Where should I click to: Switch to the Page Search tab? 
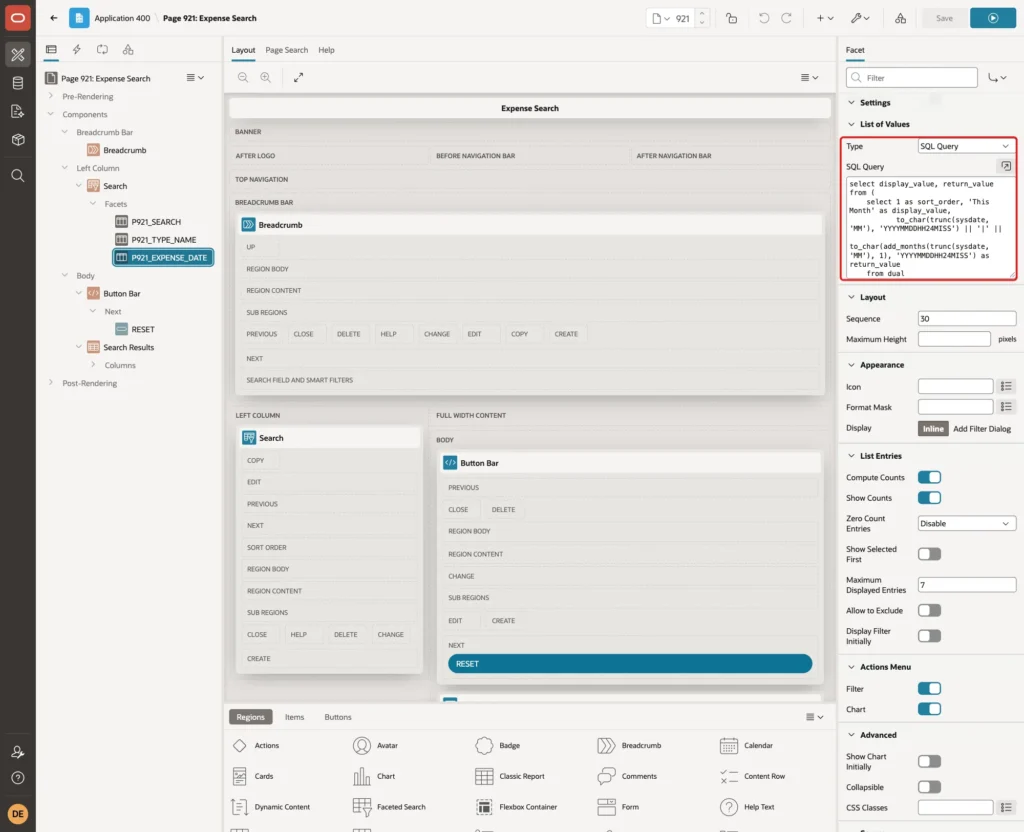(286, 50)
